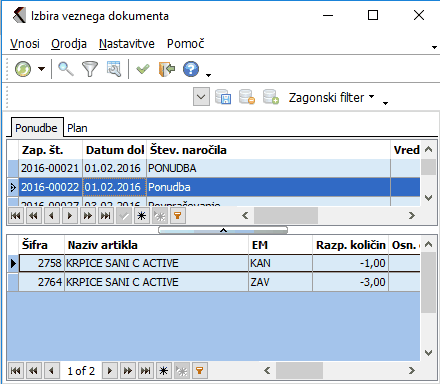Click the asterisk bookmark button in lower navigator
The width and height of the screenshot is (440, 384).
tap(164, 371)
